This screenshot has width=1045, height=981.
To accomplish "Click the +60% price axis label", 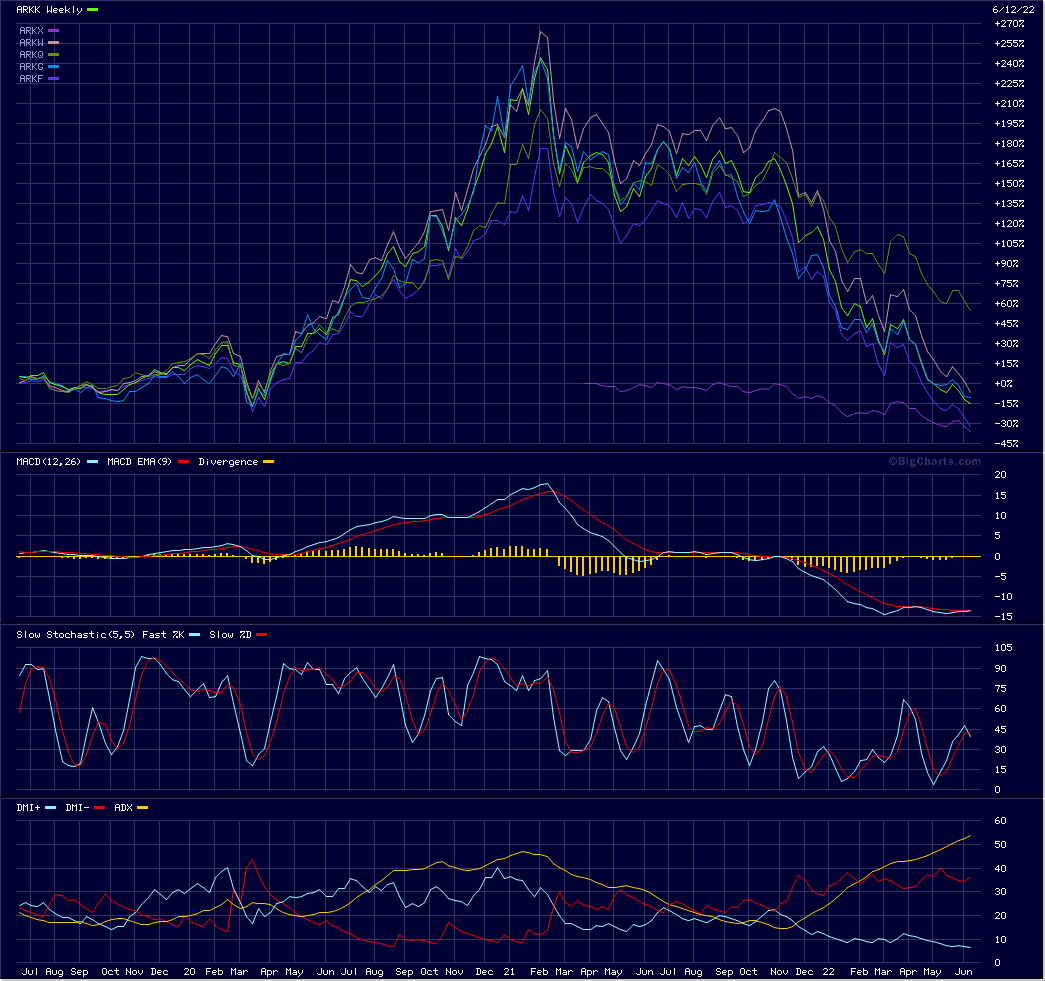I will pyautogui.click(x=1006, y=304).
